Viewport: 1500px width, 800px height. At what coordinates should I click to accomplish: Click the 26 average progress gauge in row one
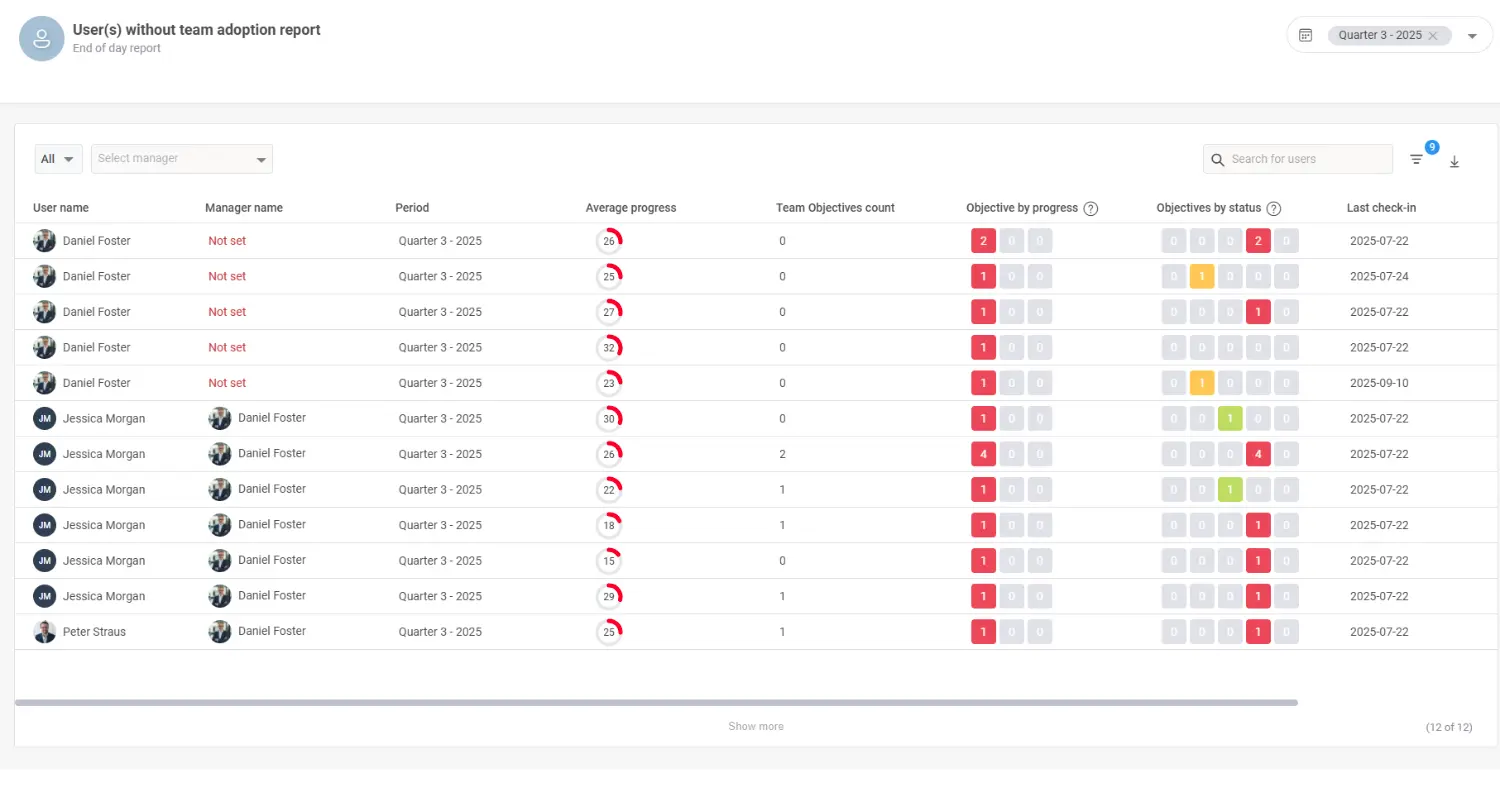(x=610, y=240)
